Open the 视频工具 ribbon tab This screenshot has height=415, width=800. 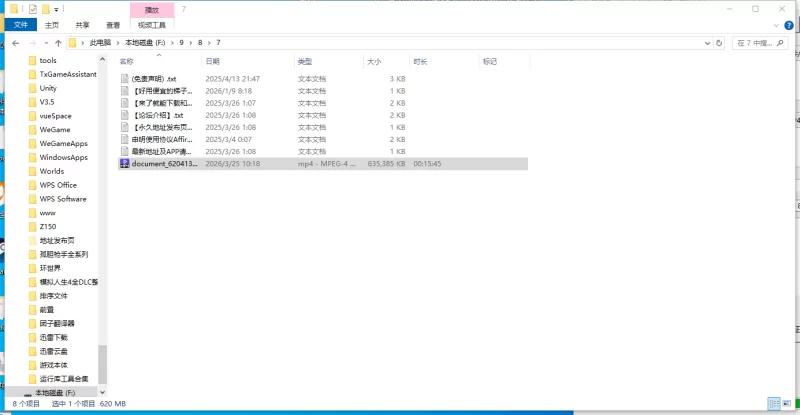pyautogui.click(x=152, y=25)
